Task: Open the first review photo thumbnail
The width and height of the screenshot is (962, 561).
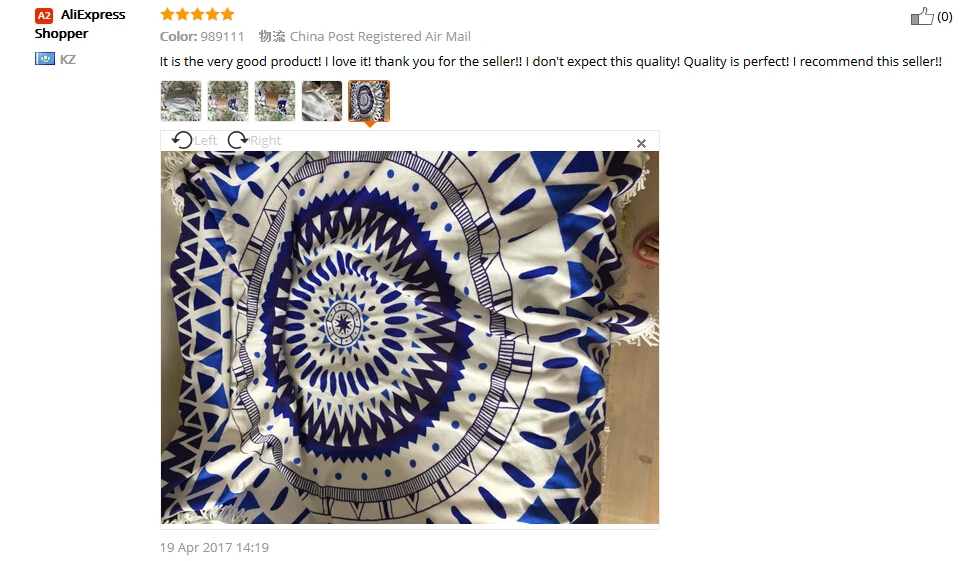Action: (x=181, y=101)
